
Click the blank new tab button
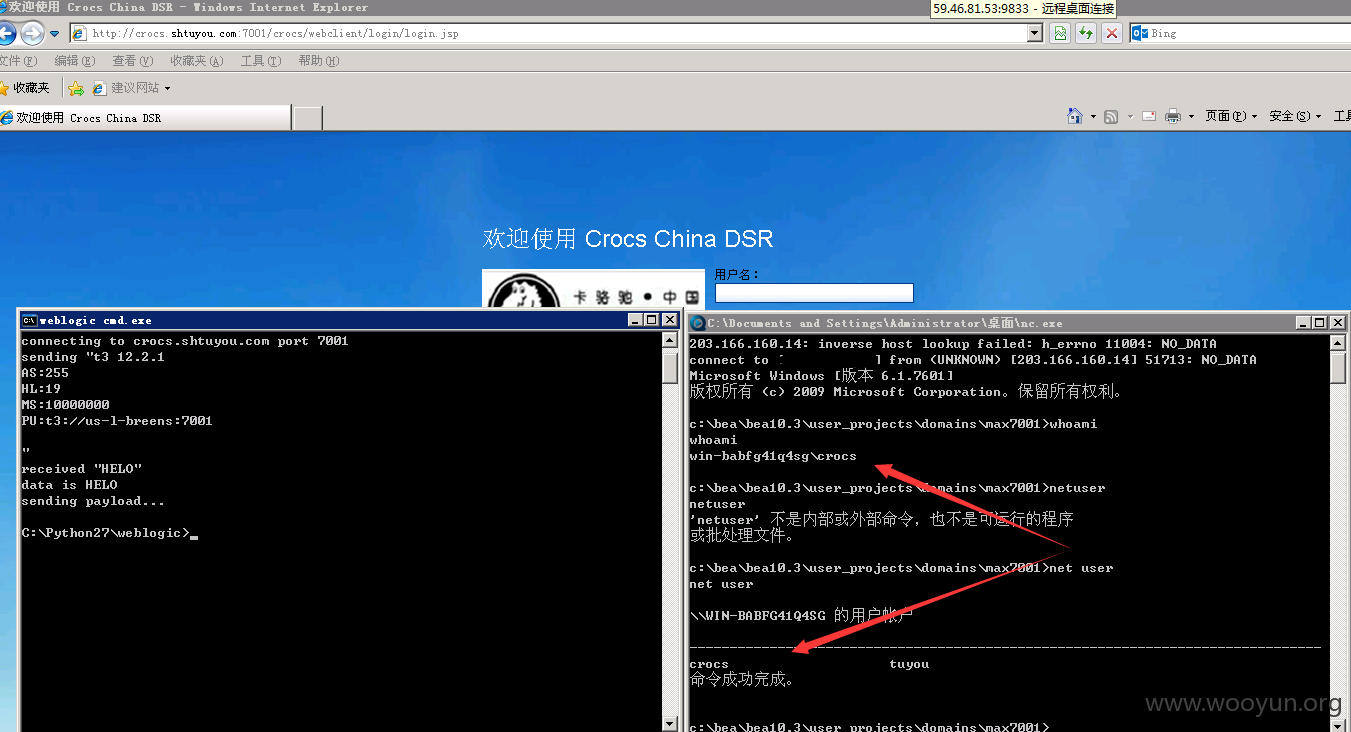pyautogui.click(x=308, y=118)
